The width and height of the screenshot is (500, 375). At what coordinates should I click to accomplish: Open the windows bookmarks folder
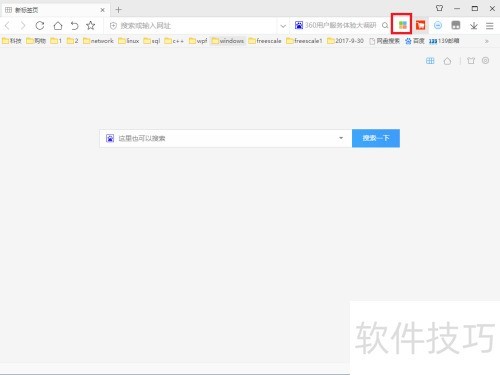[228, 41]
